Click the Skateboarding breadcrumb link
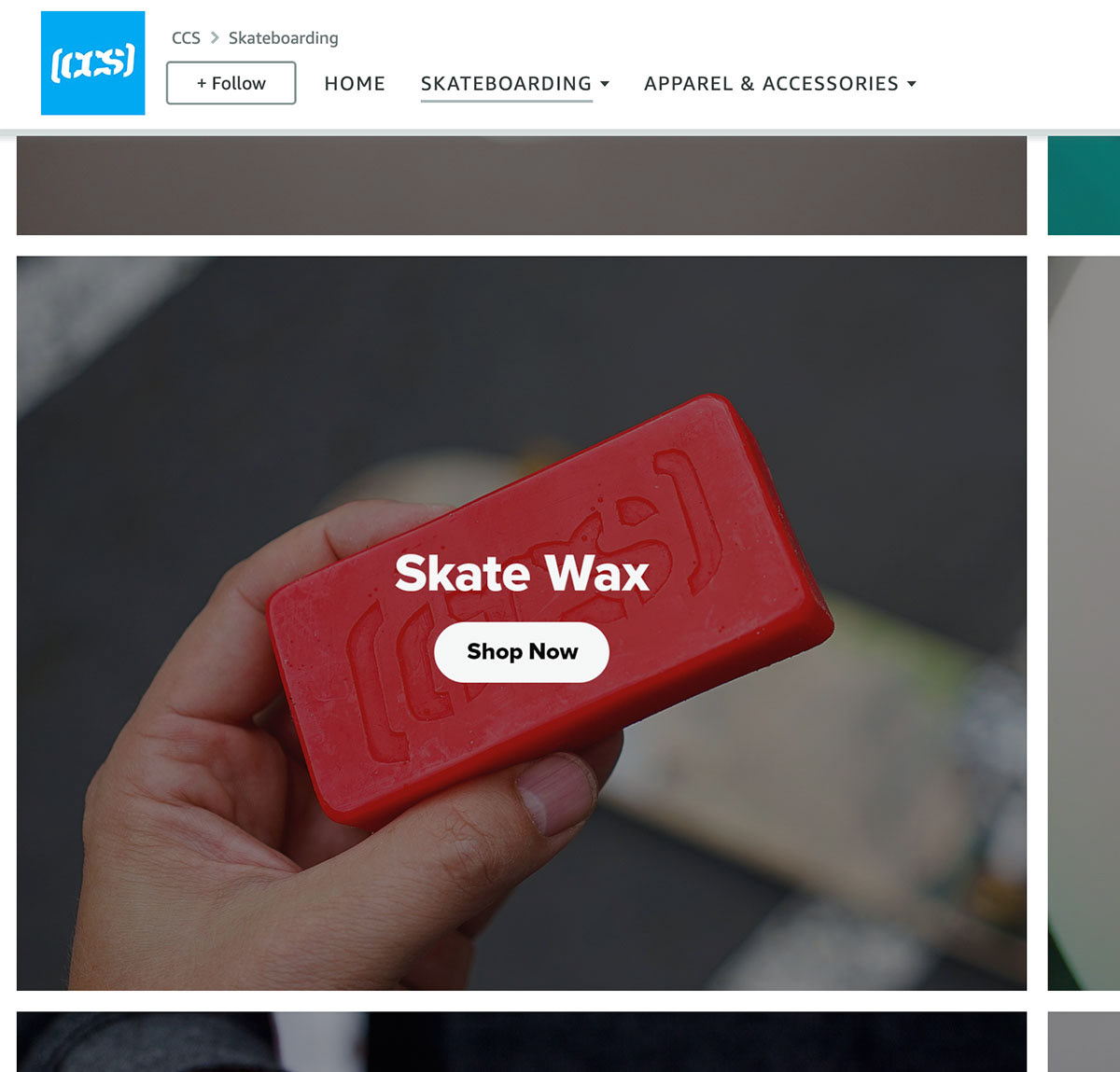Viewport: 1120px width, 1072px height. [x=284, y=37]
